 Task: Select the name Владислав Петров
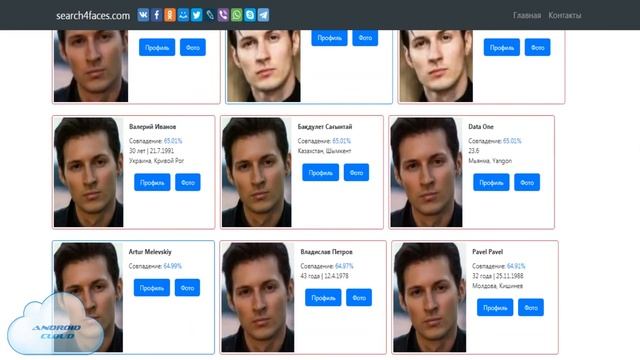(326, 252)
